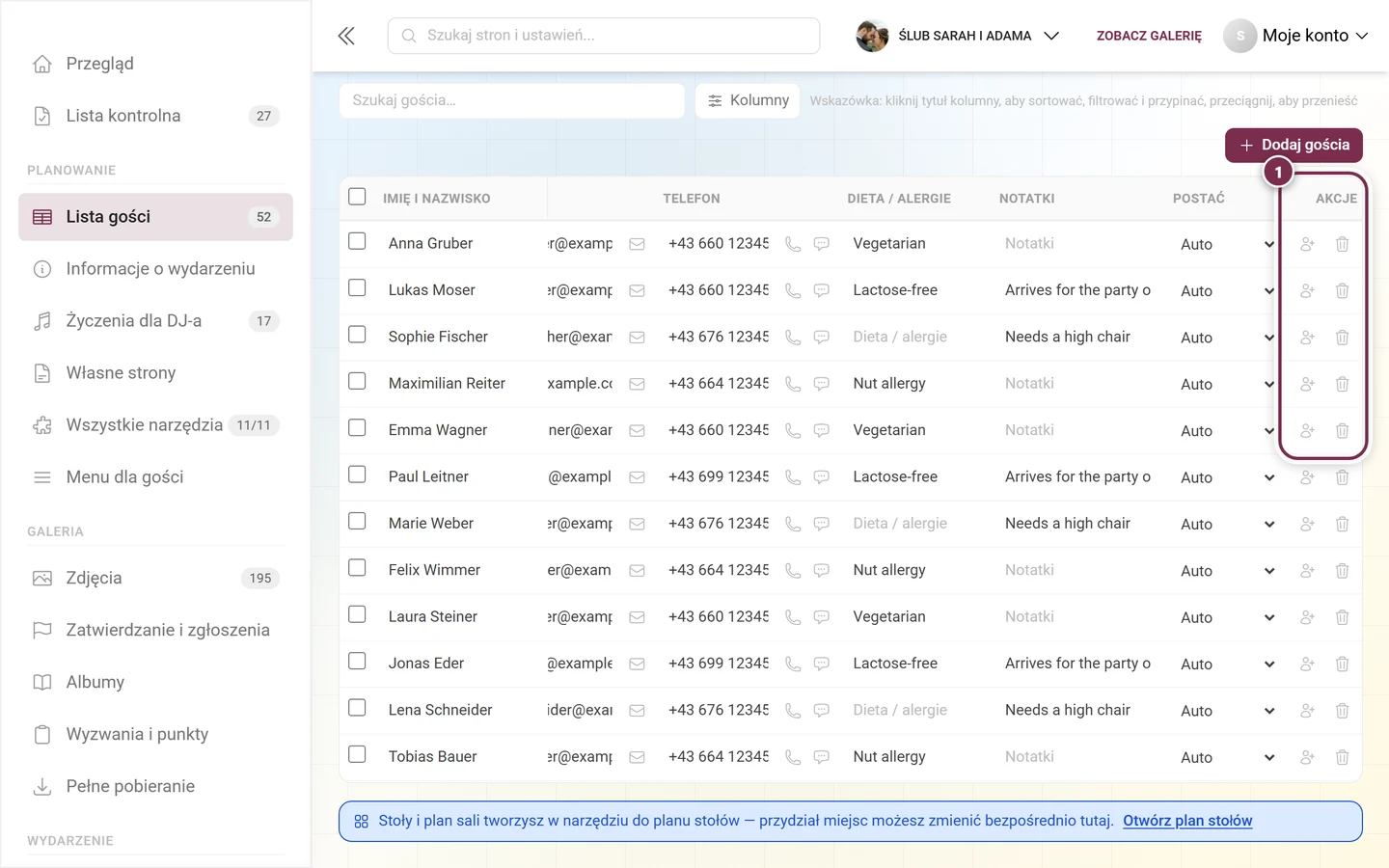Click the Szukaj stron i ustawień search box
The width and height of the screenshot is (1389, 868).
point(604,36)
